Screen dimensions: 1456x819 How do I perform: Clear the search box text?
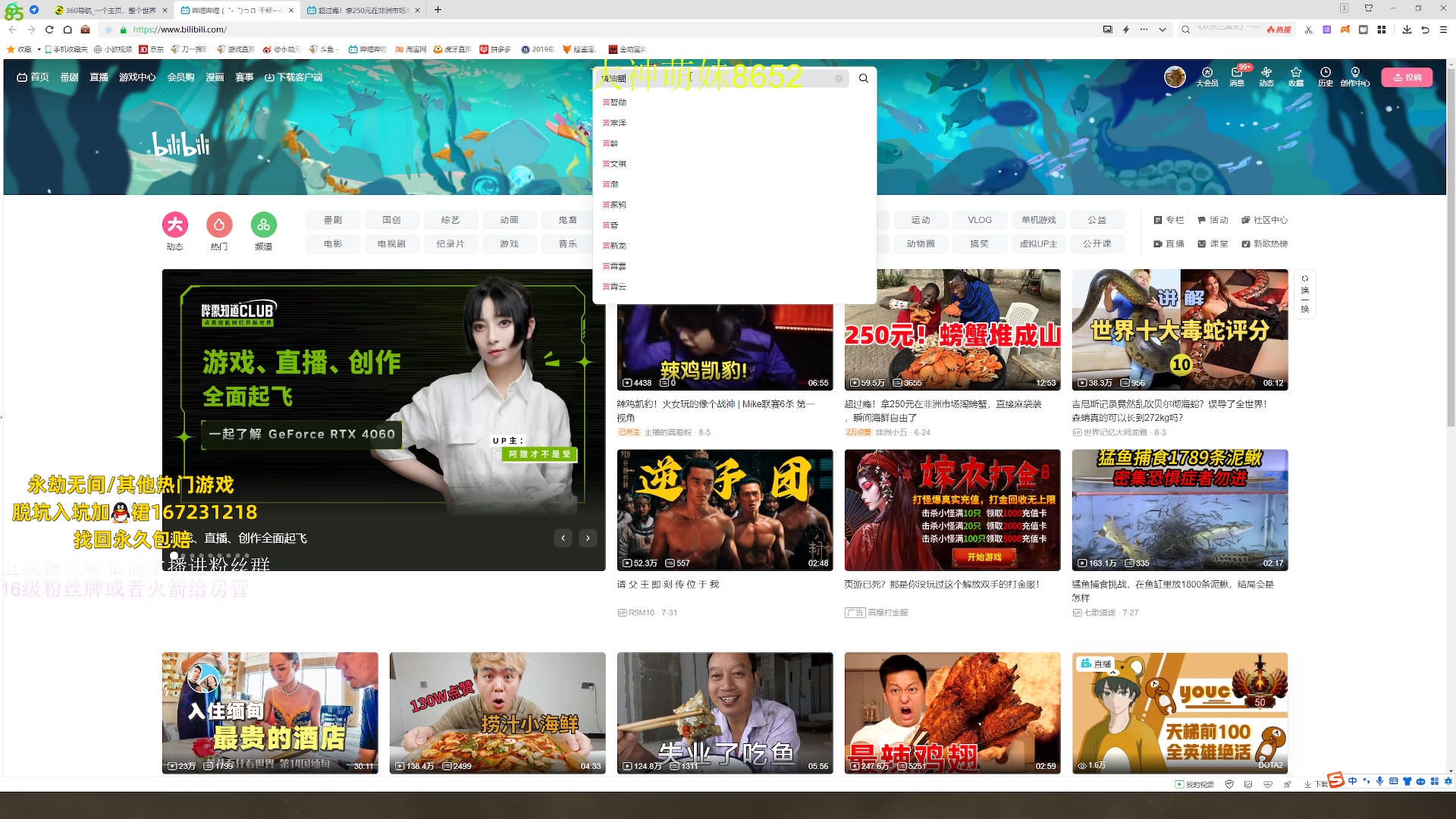click(x=839, y=78)
